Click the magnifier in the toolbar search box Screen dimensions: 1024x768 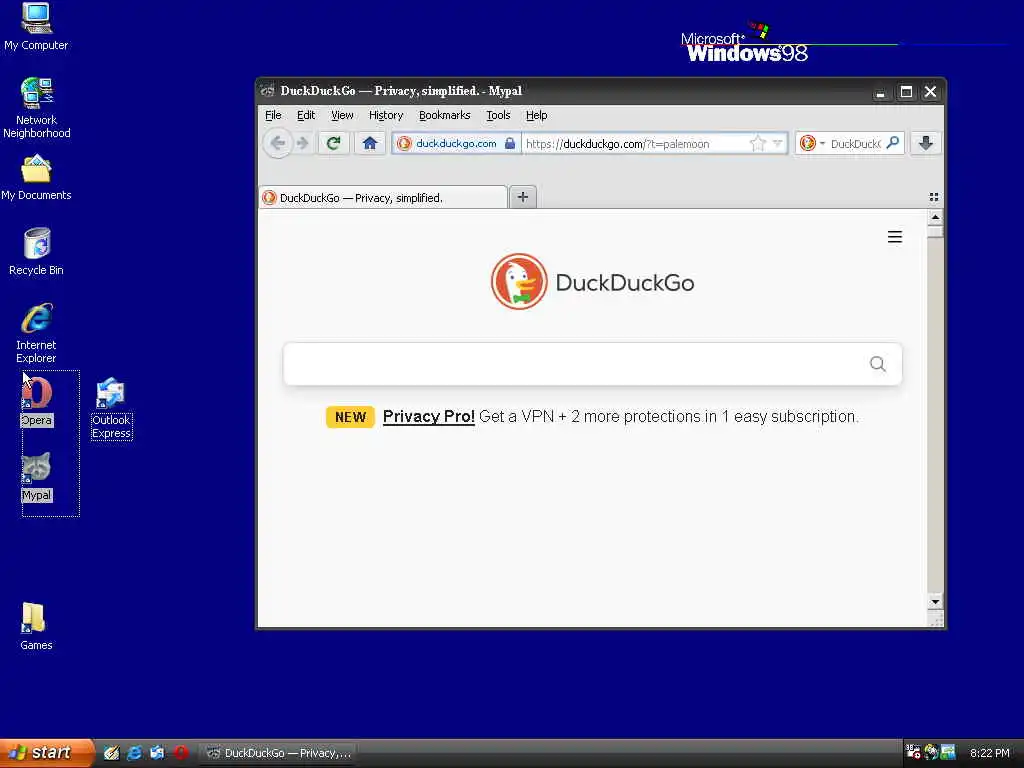[x=893, y=143]
